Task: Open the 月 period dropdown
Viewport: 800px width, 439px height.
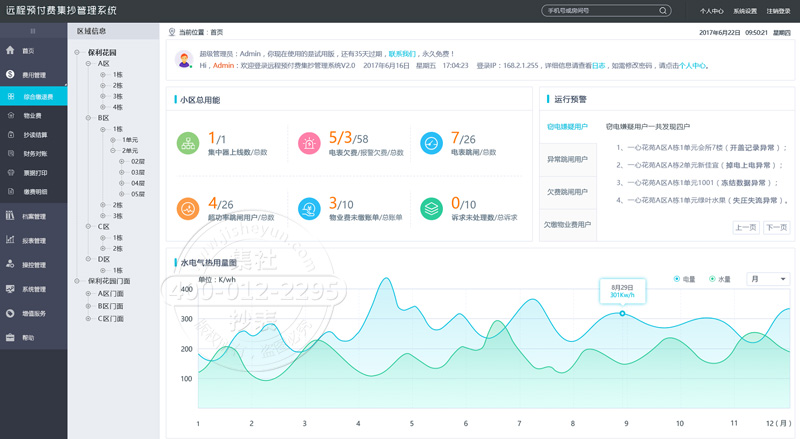Action: tap(768, 279)
